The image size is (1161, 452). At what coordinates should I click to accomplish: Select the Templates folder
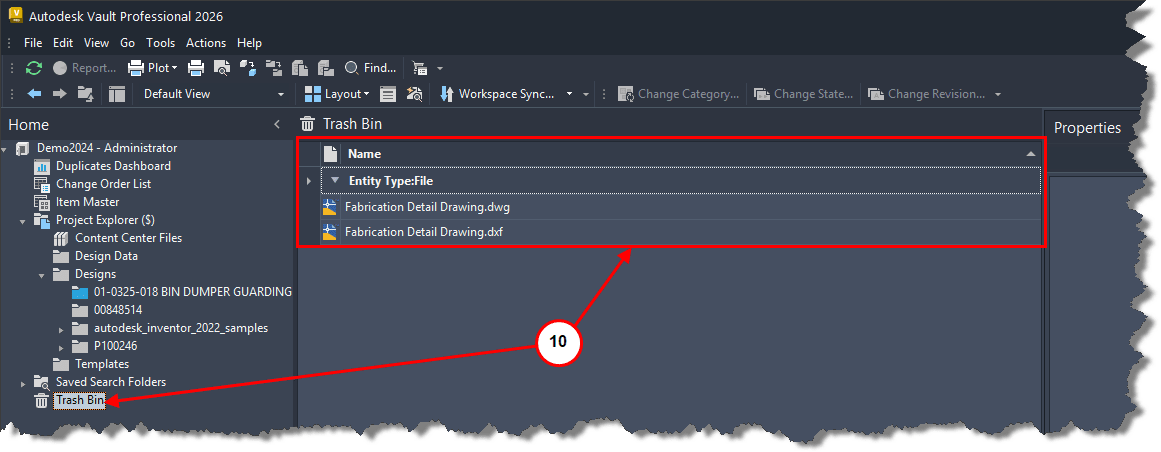102,364
